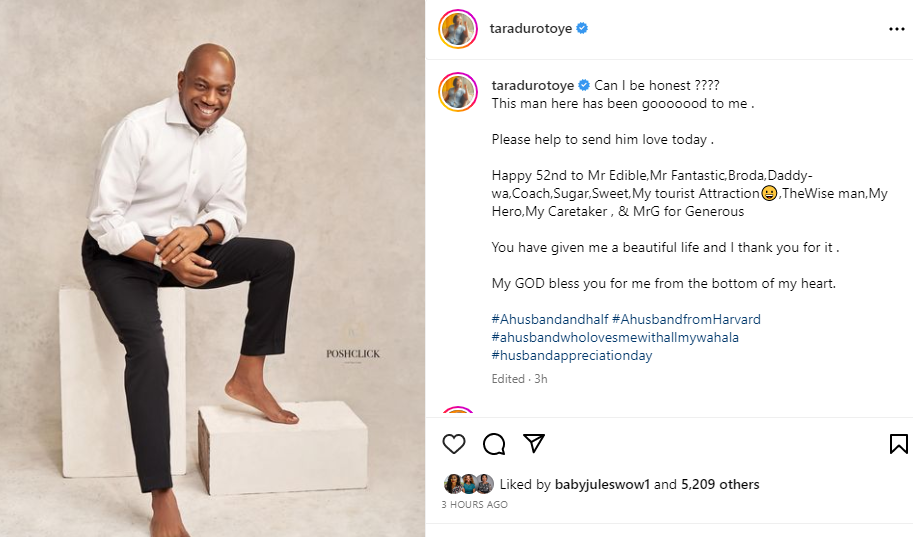The height and width of the screenshot is (537, 913).
Task: Open caption author profile picture
Action: tap(458, 91)
